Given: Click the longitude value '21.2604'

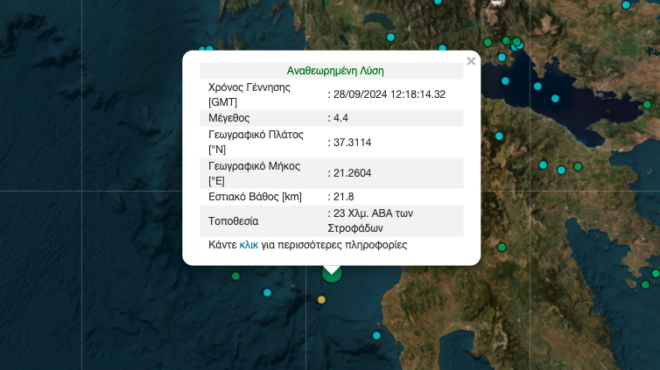Looking at the screenshot, I should pos(352,173).
